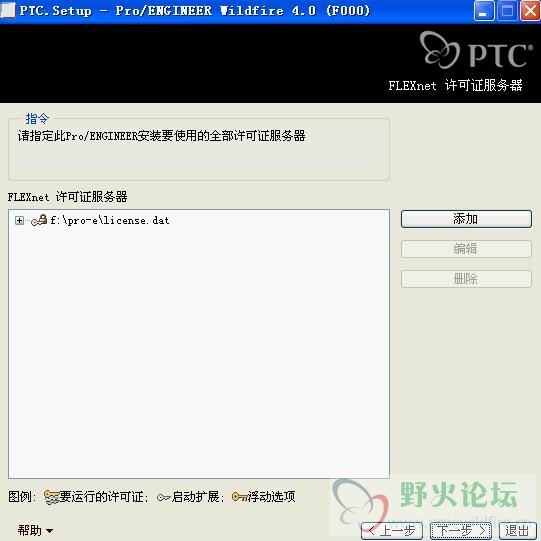Expand the f:\pro-e\license.dat tree node
The height and width of the screenshot is (541, 541).
(x=19, y=220)
